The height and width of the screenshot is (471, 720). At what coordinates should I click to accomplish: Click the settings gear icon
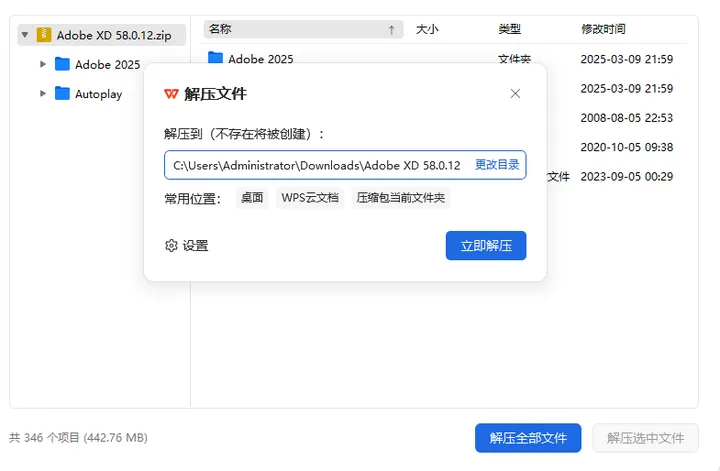(x=171, y=246)
